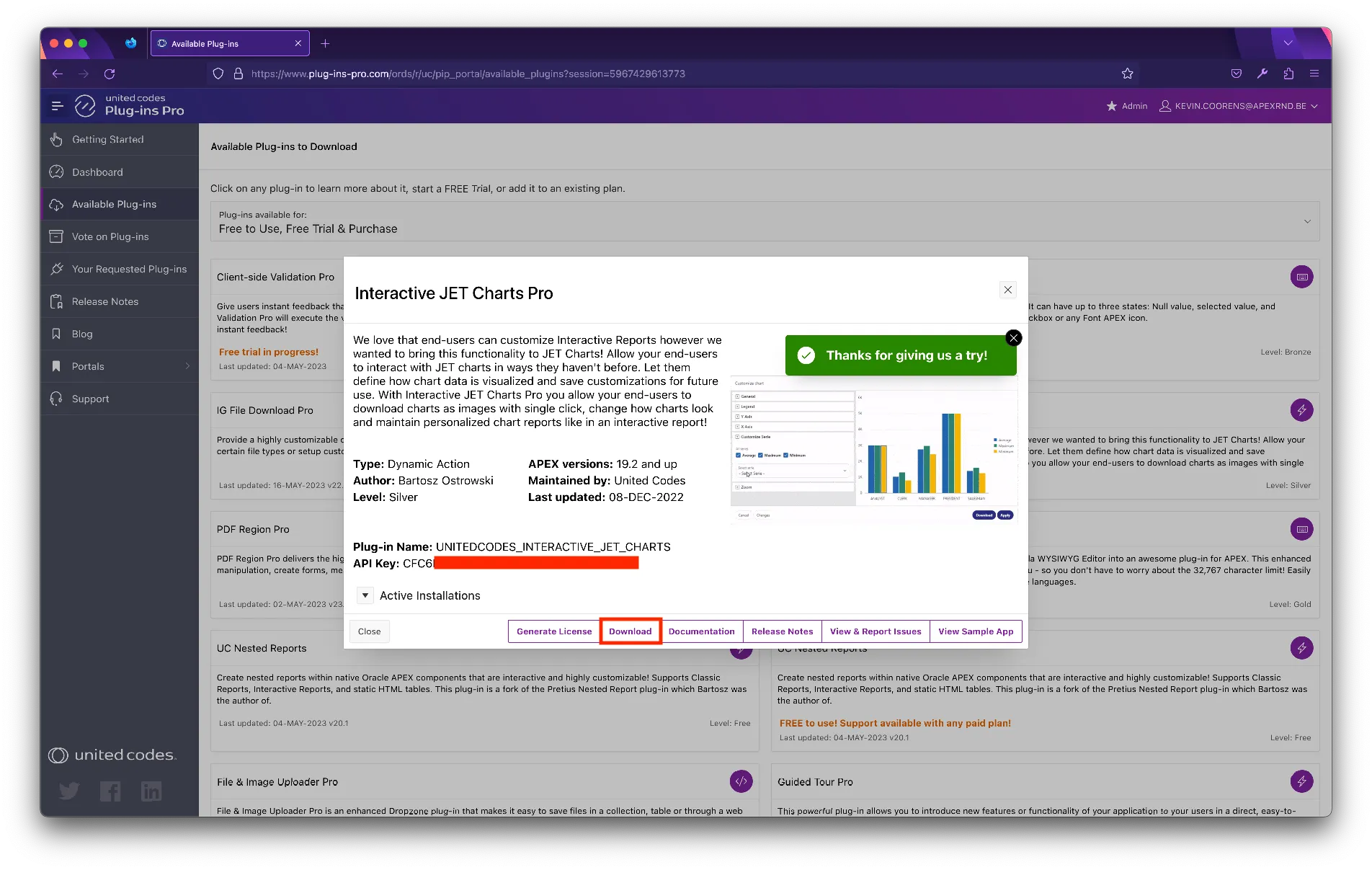Open the Guided Tour Pro card title
Viewport: 1372px width, 870px height.
click(x=815, y=781)
